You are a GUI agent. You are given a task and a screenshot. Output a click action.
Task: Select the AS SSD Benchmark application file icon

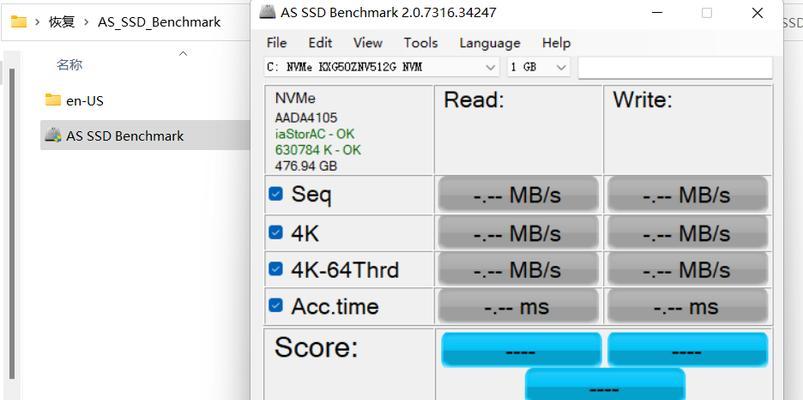point(53,135)
